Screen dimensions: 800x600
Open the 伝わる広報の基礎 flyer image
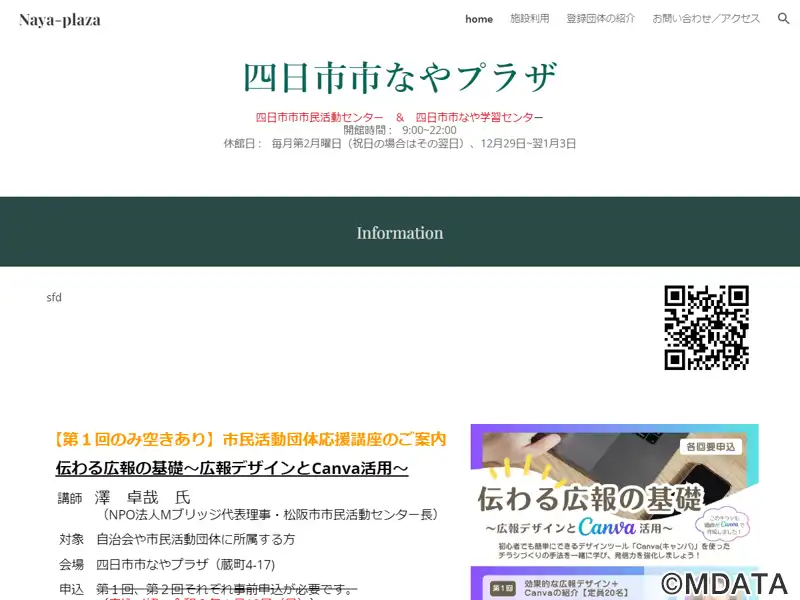(x=614, y=512)
